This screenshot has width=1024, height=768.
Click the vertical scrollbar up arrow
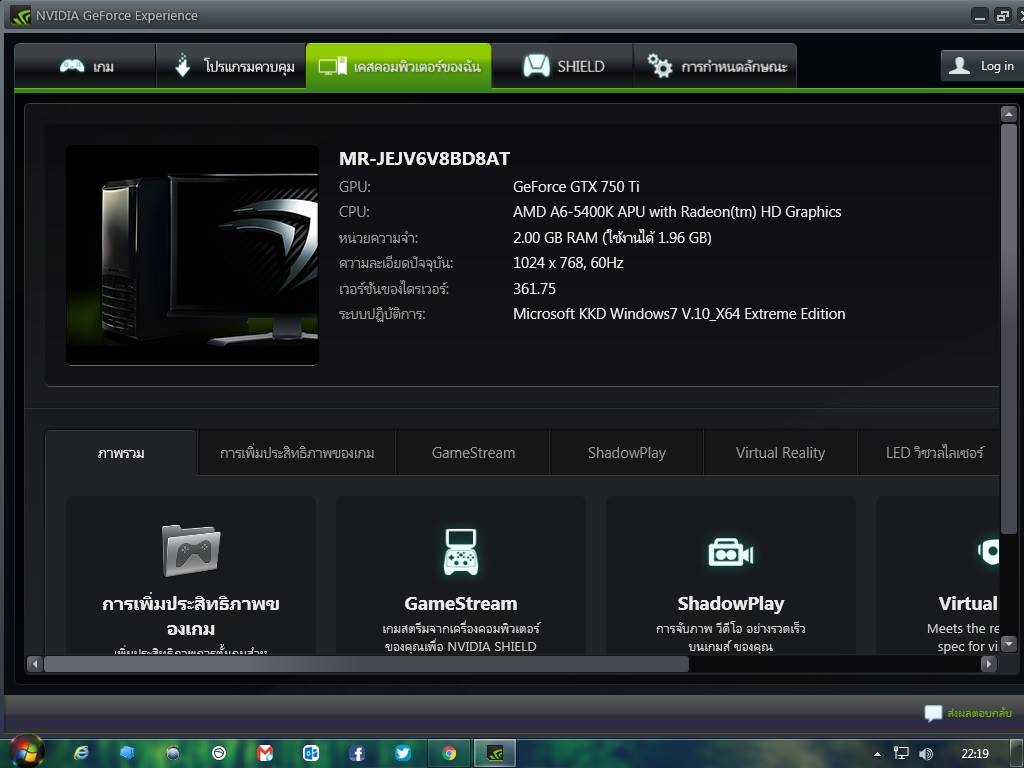click(1009, 114)
